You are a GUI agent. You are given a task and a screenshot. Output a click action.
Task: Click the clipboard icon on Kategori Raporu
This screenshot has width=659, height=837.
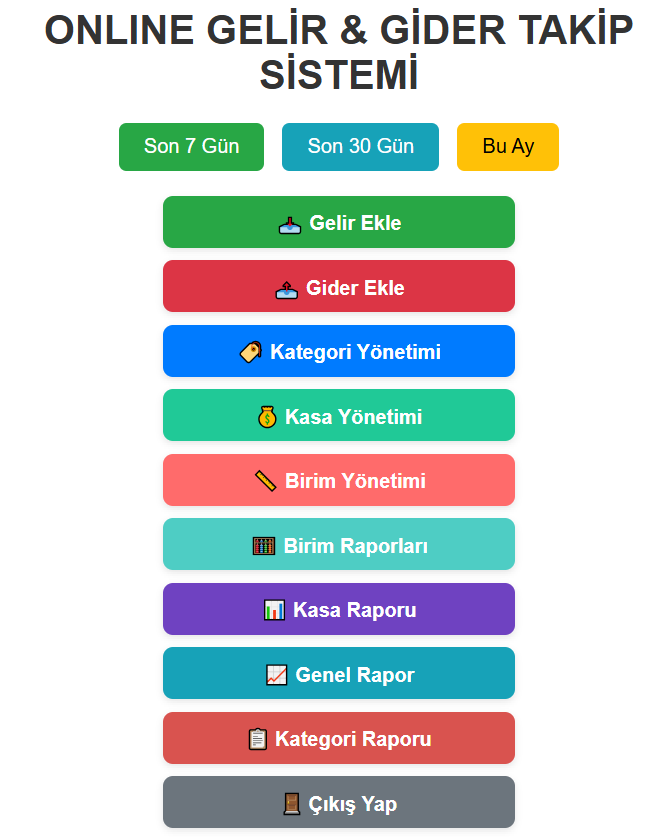(x=257, y=739)
